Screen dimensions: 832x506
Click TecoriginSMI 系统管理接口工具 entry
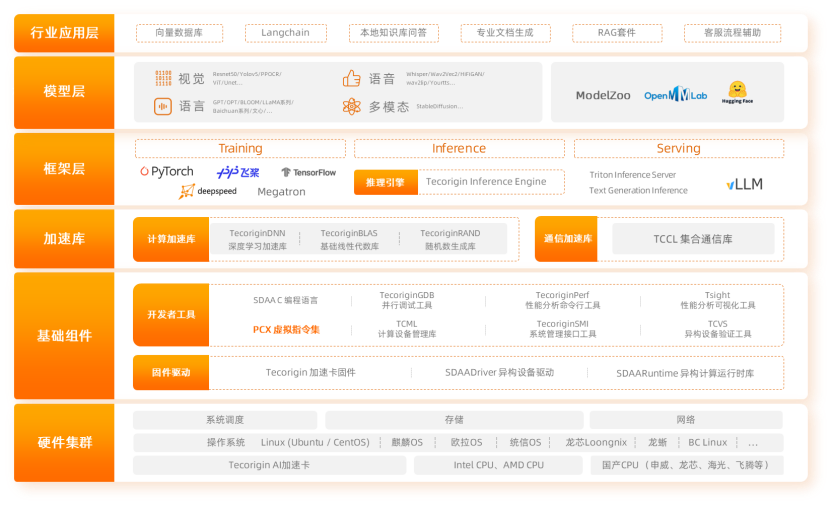click(562, 329)
